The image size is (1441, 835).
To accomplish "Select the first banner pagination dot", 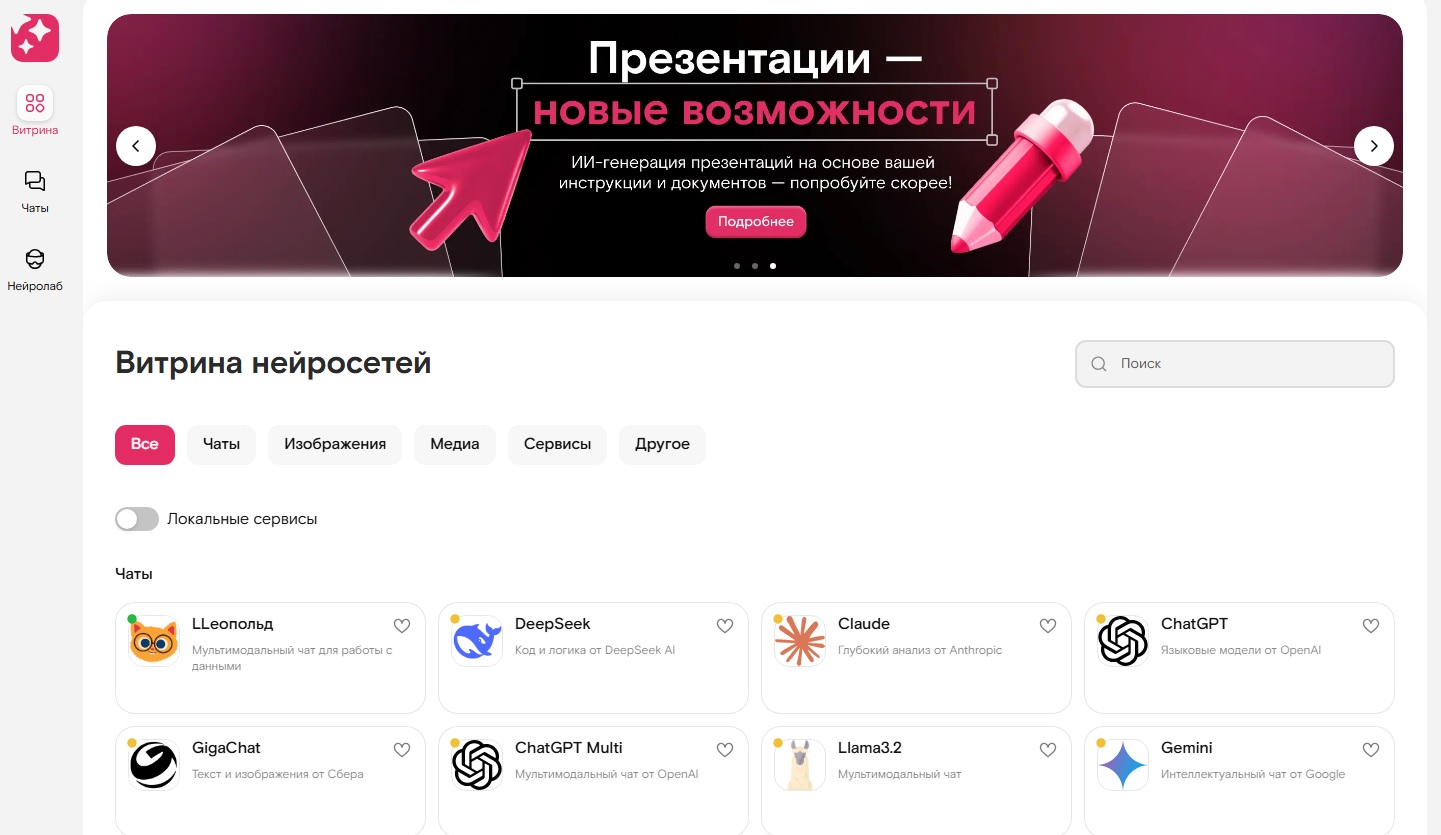I will tap(737, 266).
